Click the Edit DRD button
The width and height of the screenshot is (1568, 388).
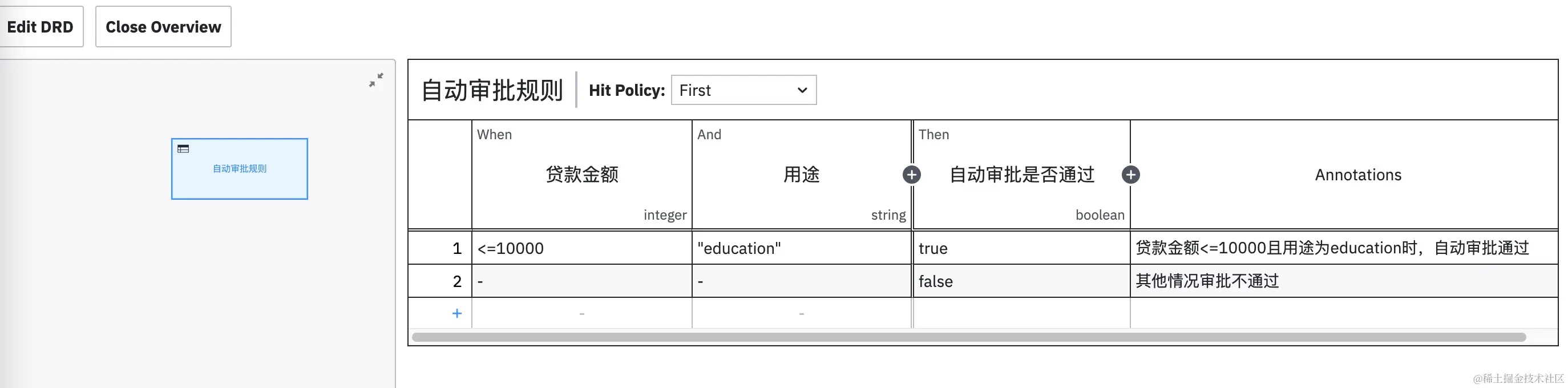click(x=40, y=27)
